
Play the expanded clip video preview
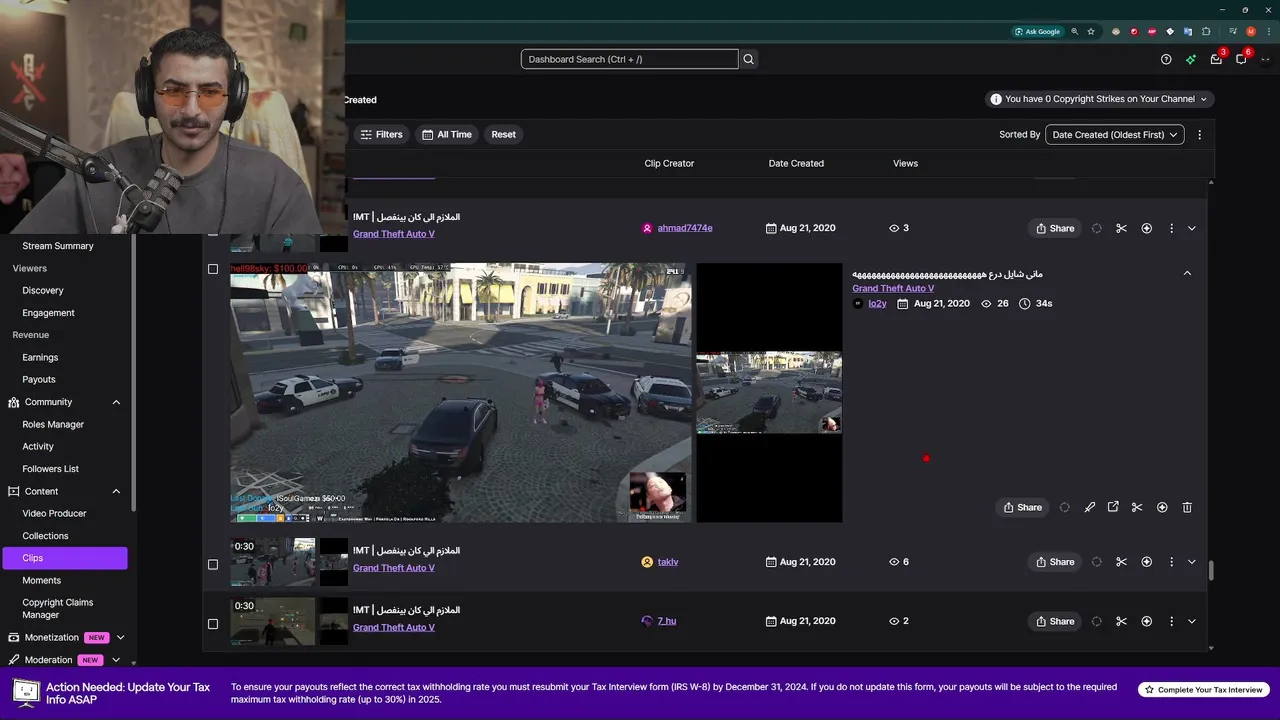point(460,393)
